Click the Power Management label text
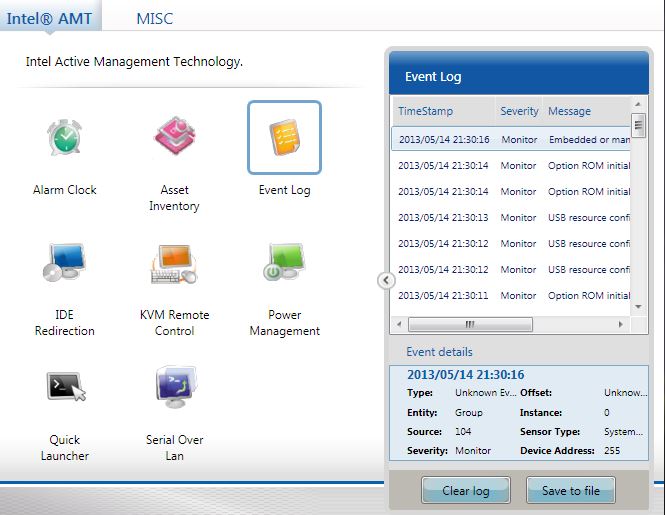The width and height of the screenshot is (665, 515). [285, 323]
